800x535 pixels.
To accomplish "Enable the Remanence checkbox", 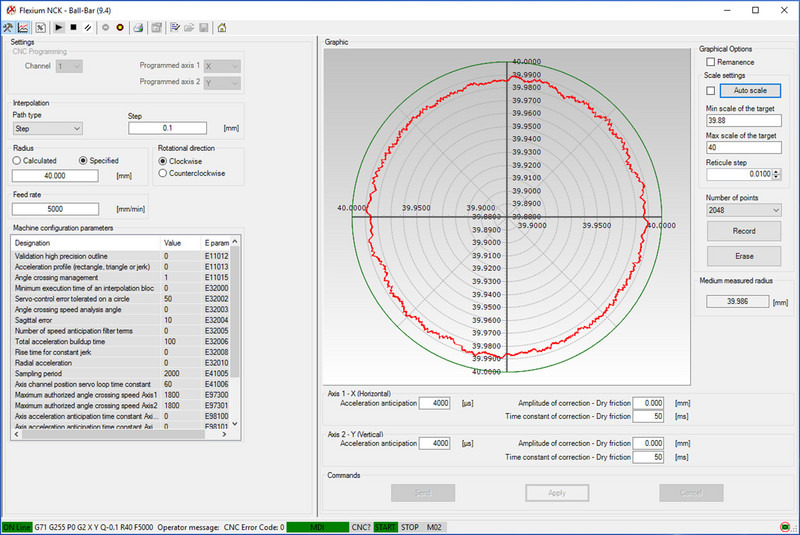I will pos(710,62).
